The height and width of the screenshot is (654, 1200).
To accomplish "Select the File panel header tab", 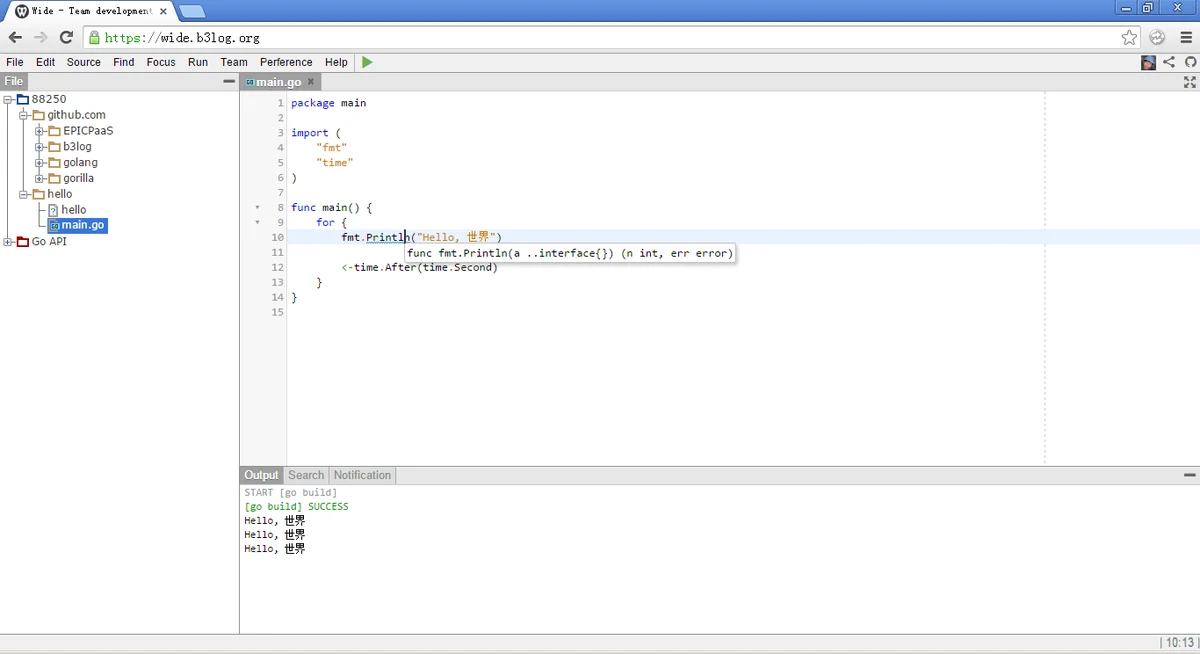I will pyautogui.click(x=14, y=82).
